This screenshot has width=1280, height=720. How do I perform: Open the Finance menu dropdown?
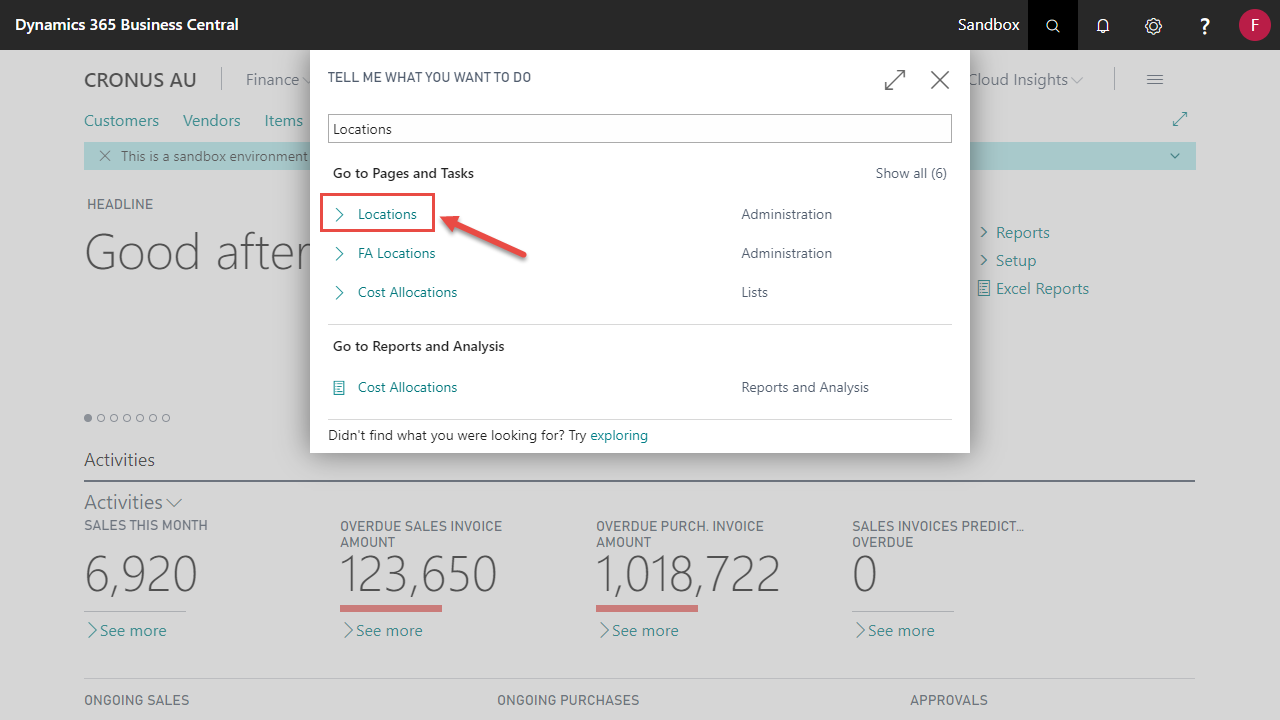[278, 80]
